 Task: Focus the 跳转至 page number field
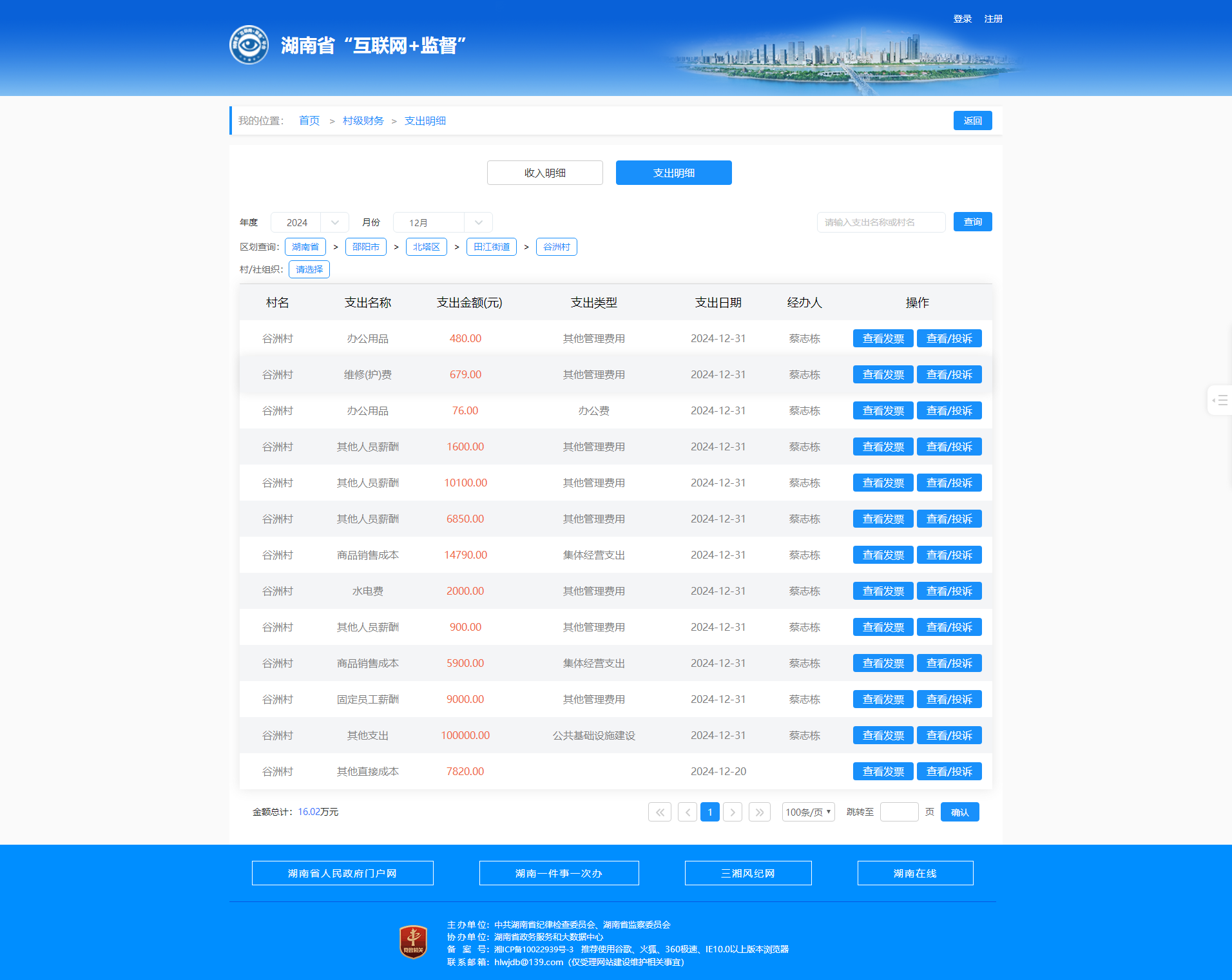tap(900, 812)
